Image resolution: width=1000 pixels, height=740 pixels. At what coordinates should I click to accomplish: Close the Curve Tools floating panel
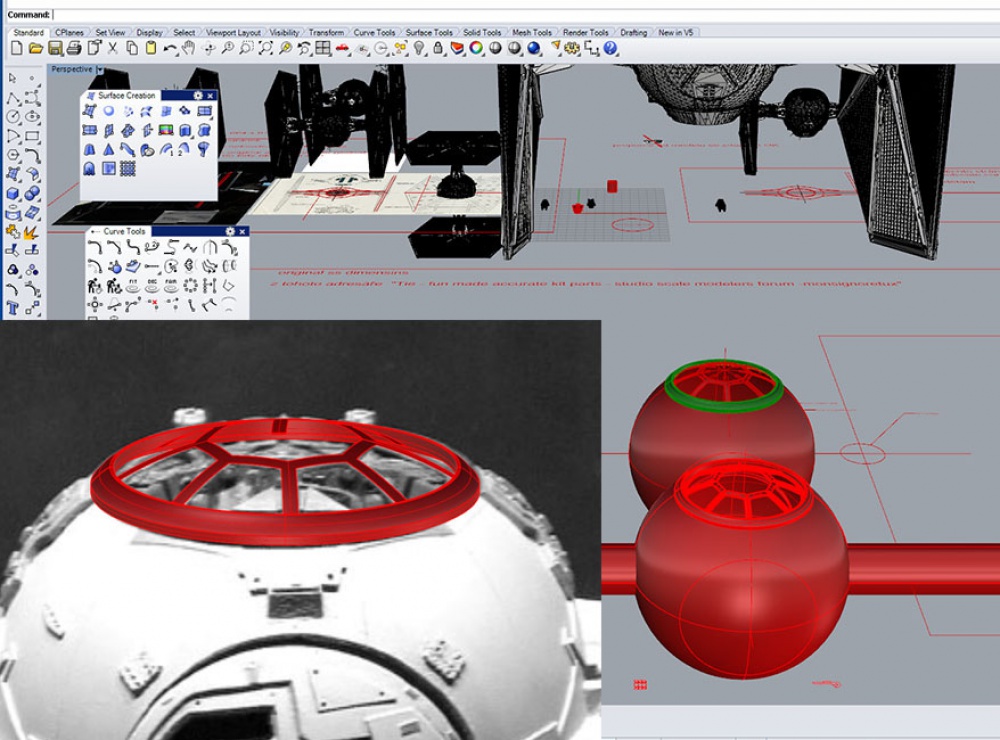(242, 232)
